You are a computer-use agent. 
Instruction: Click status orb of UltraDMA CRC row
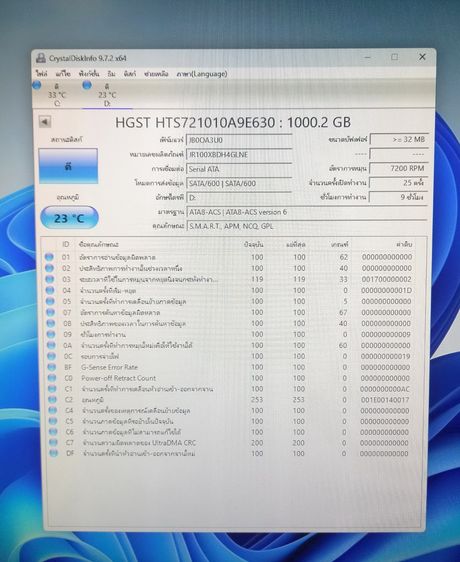click(x=53, y=442)
